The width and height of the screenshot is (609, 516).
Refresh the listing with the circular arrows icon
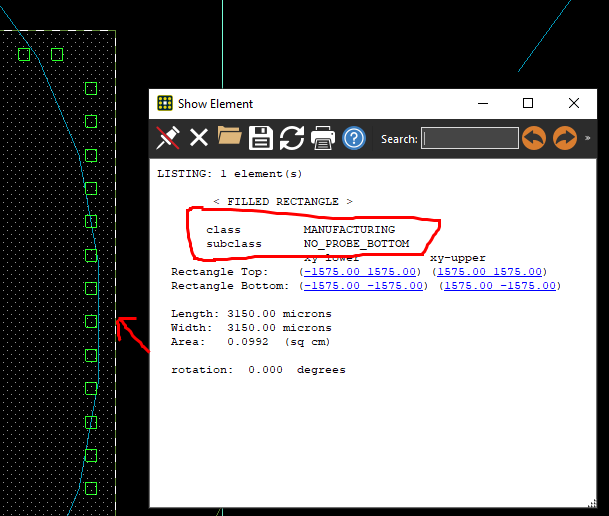coord(292,138)
